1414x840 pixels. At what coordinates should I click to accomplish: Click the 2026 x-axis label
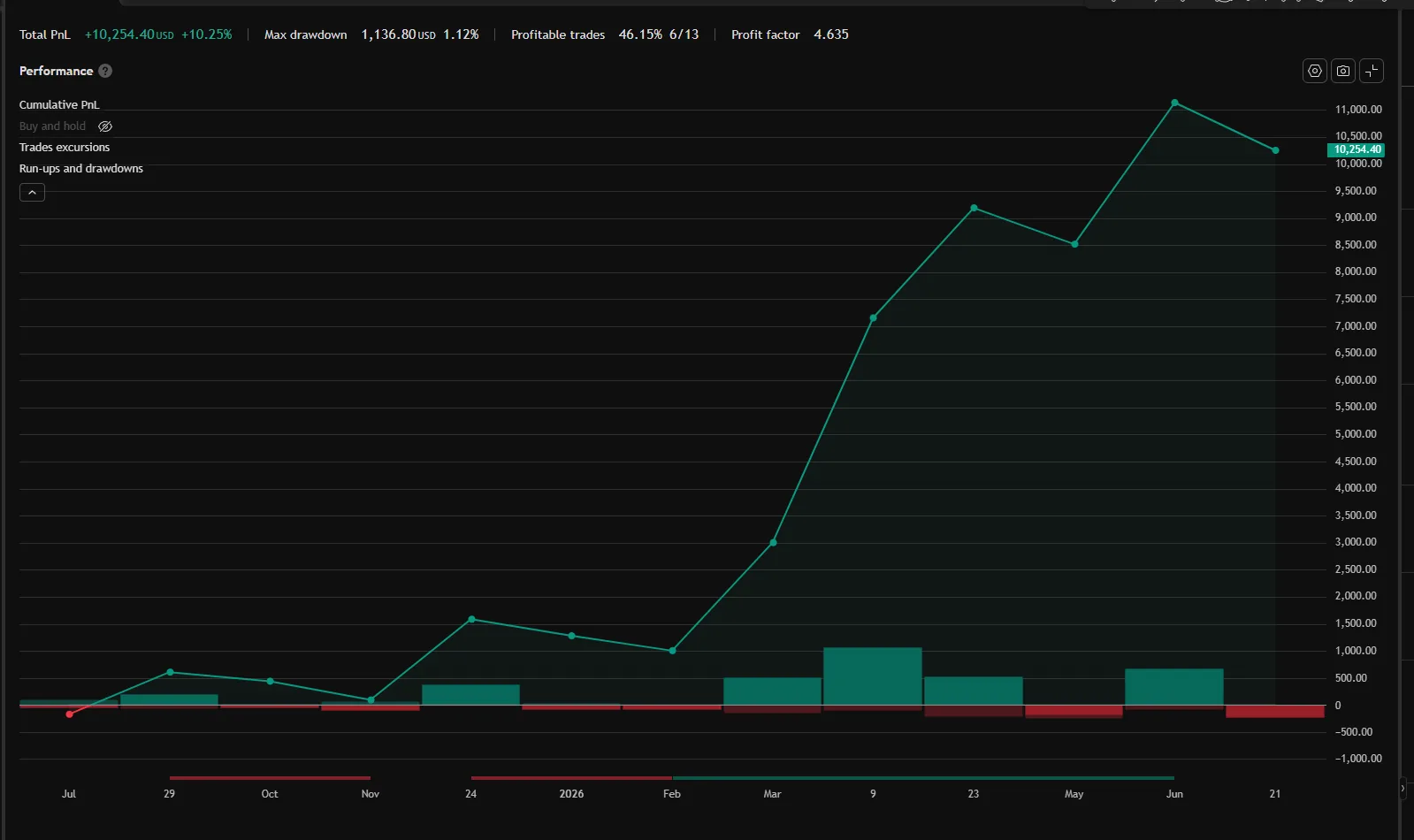click(571, 794)
